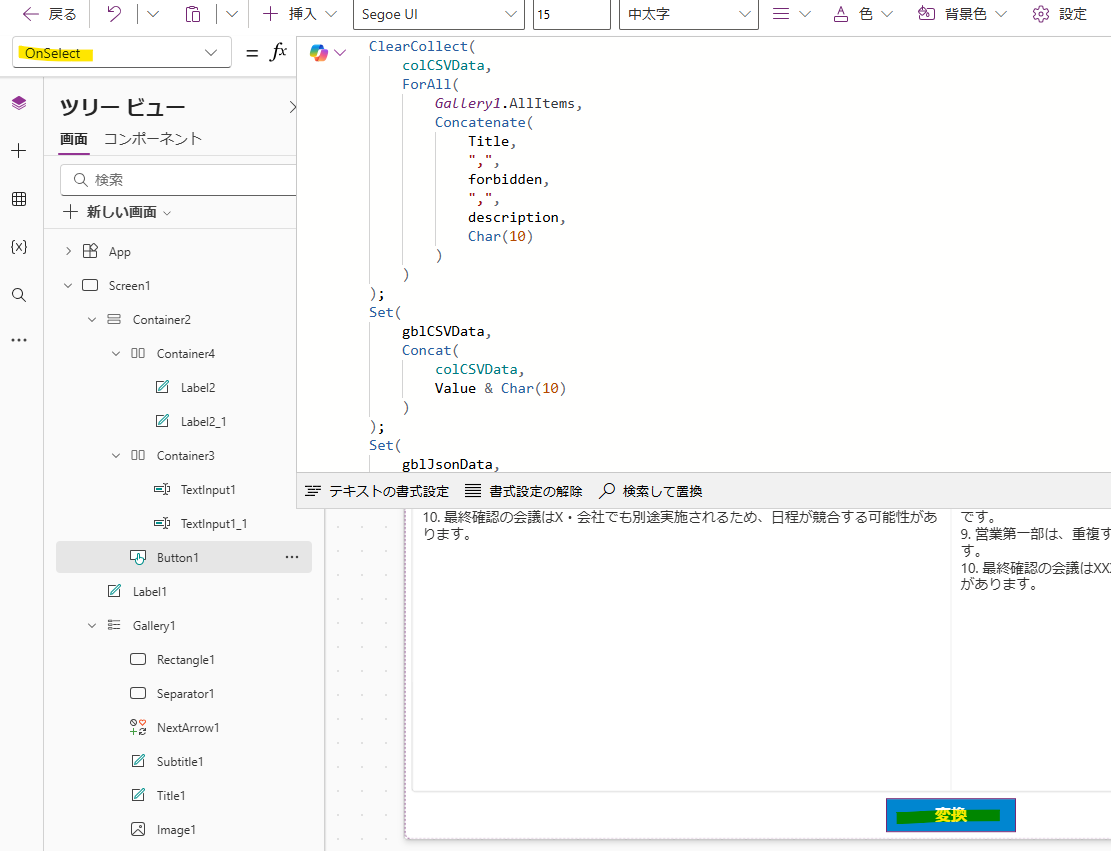Switch to the コンポーネント tab
Image resolution: width=1111 pixels, height=851 pixels.
coord(153,139)
